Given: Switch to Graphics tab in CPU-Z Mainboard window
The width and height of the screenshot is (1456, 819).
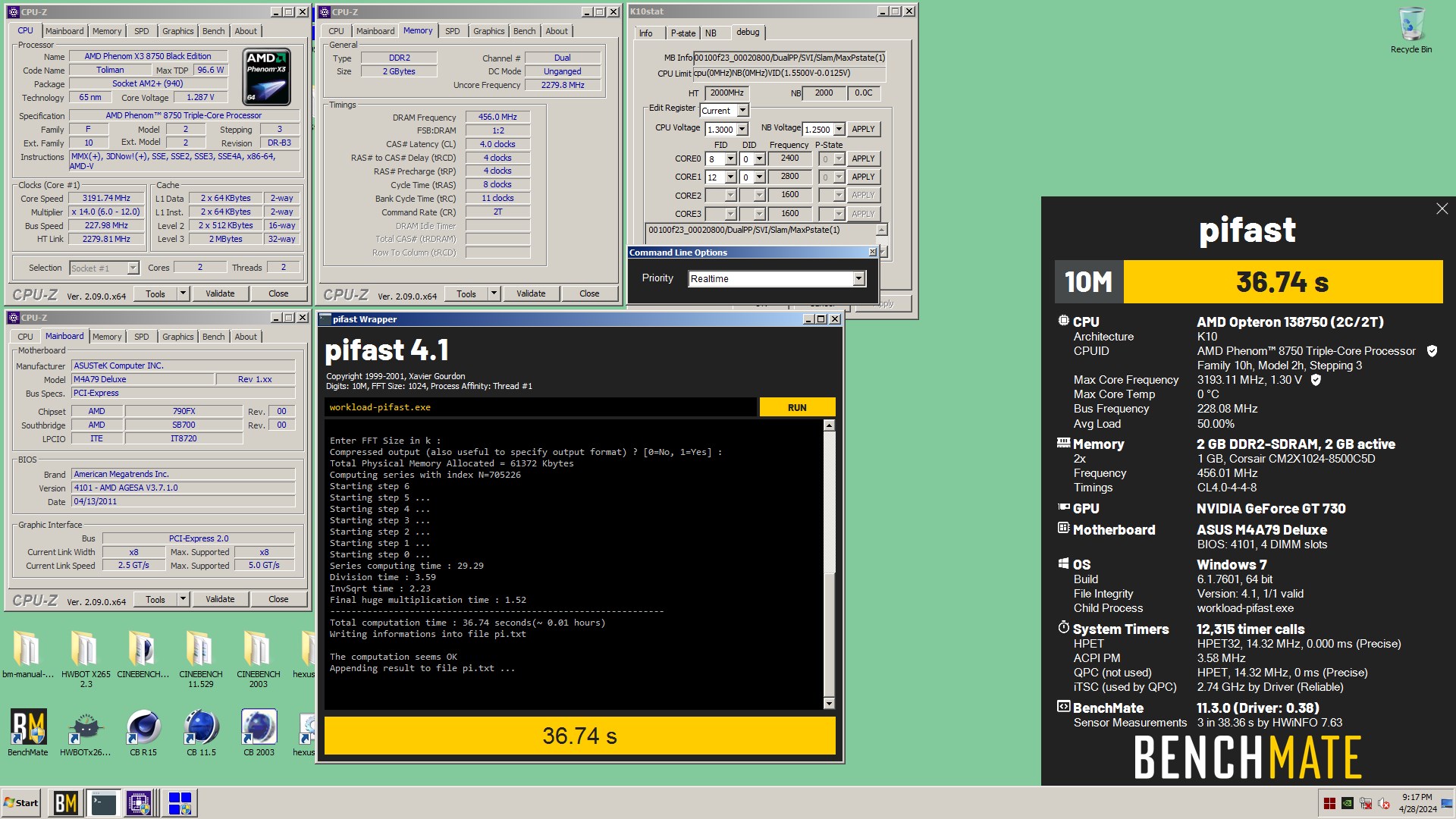Looking at the screenshot, I should coord(178,337).
